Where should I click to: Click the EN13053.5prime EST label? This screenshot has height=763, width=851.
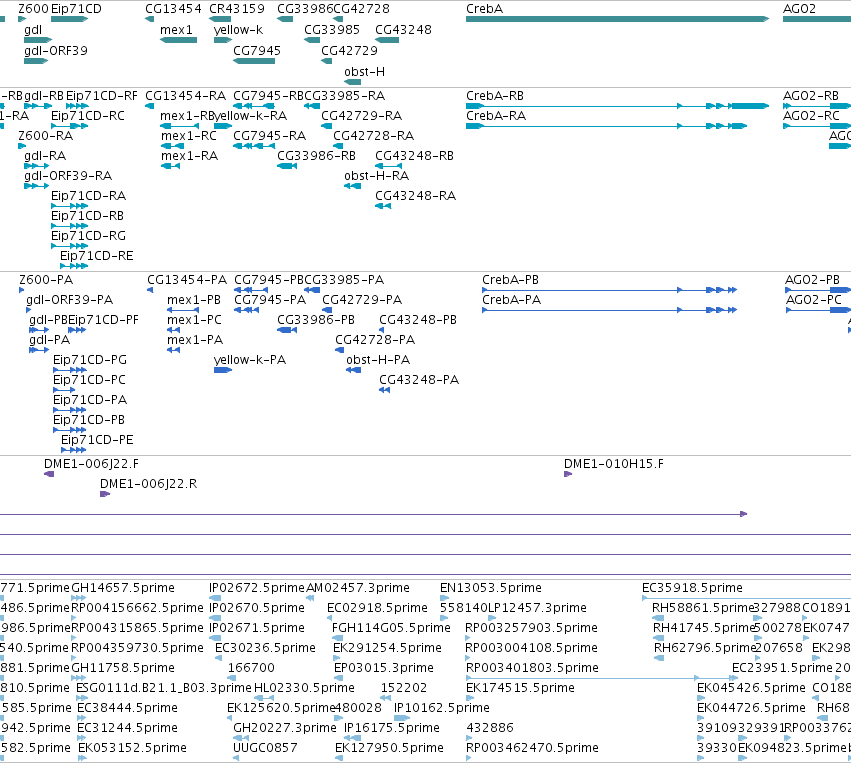491,588
